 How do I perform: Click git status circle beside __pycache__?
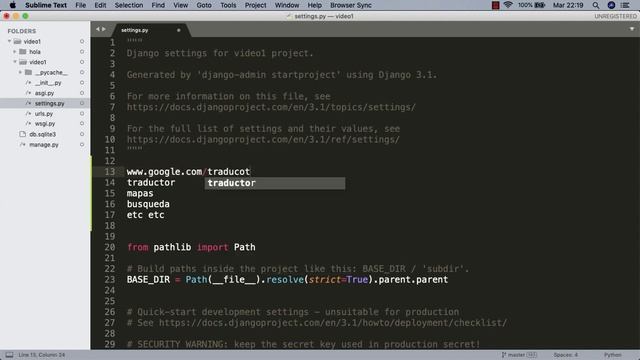click(x=82, y=72)
